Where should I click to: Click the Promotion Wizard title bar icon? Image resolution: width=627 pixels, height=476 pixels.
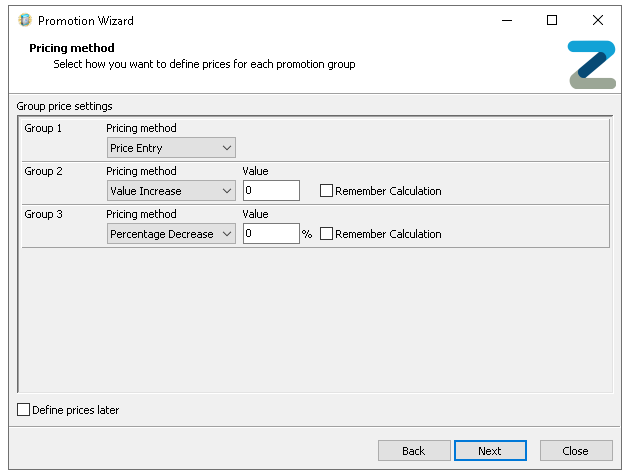click(25, 20)
